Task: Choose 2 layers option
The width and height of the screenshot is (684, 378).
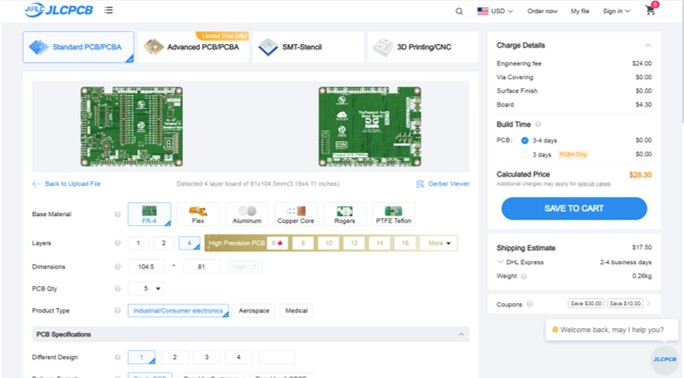Action: [164, 243]
